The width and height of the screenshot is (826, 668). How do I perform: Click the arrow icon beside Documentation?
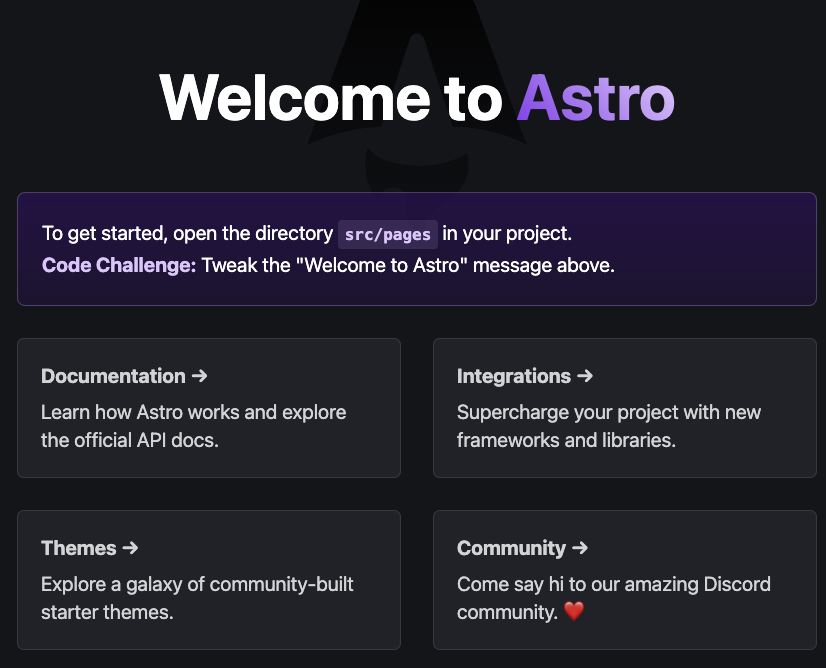tap(200, 376)
